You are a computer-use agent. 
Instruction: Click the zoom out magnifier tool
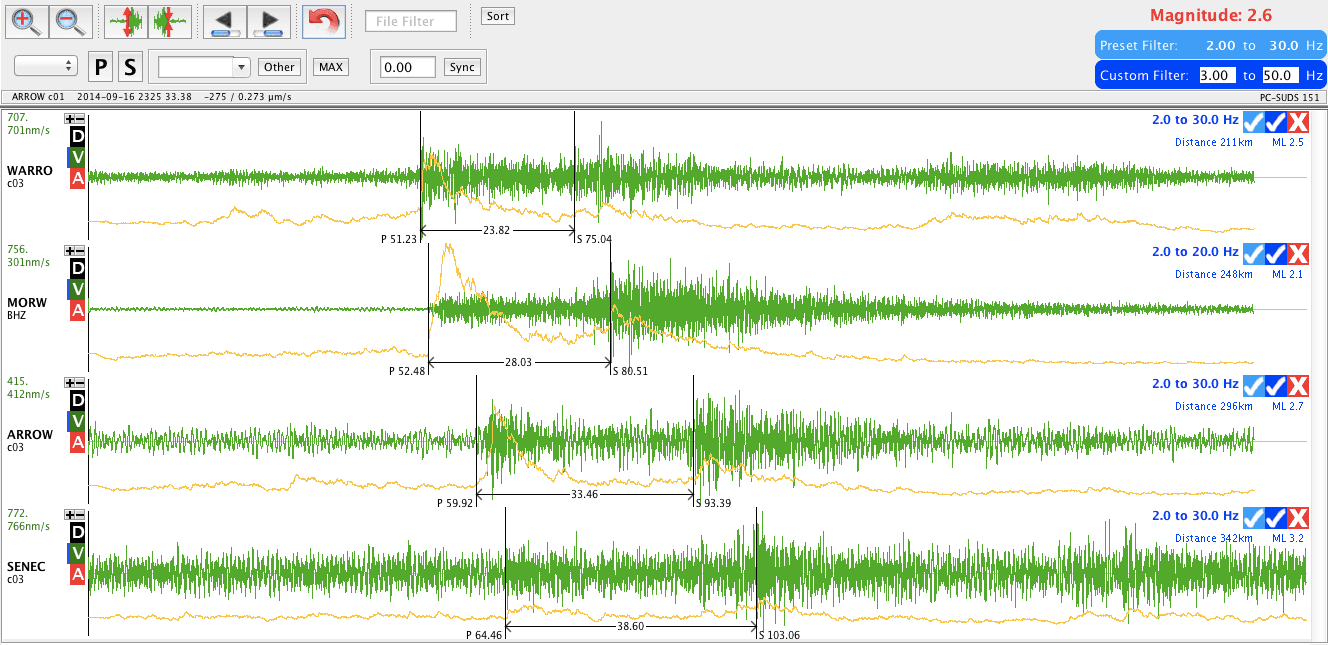pos(70,21)
